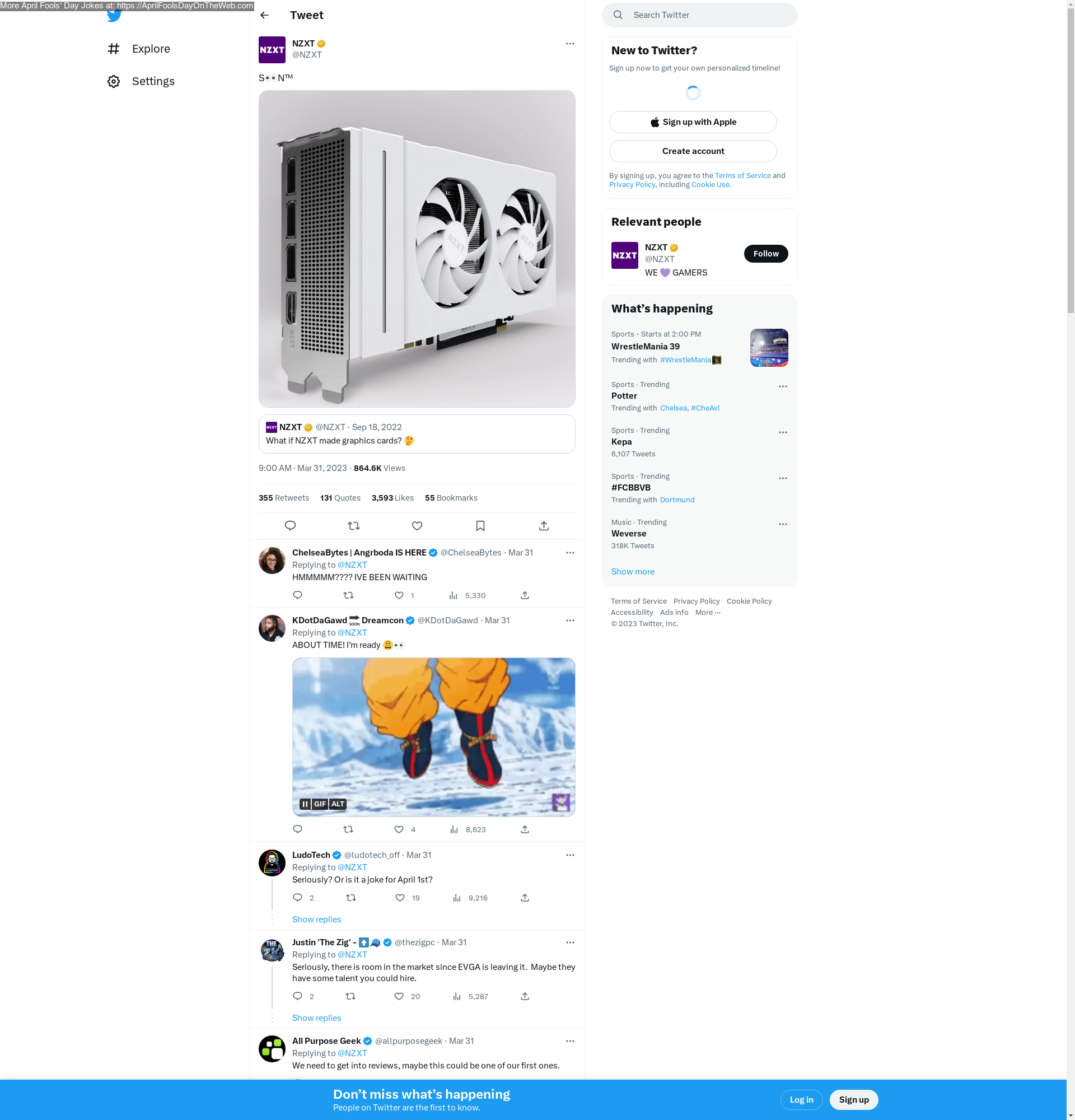Screen dimensions: 1075x1120
Task: Click the back arrow beside Tweet
Action: 264,16
